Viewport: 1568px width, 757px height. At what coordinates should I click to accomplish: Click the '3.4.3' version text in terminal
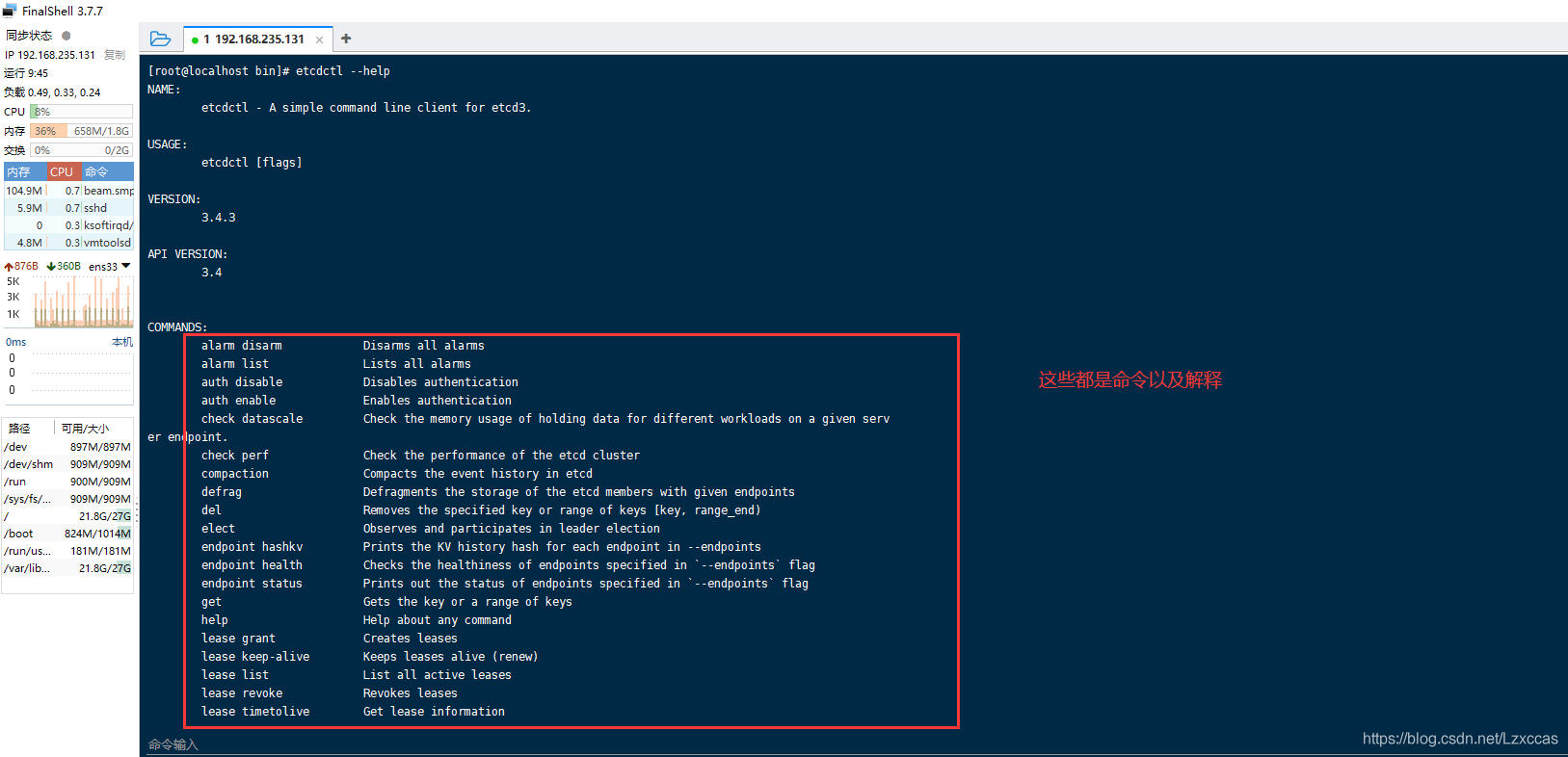[219, 218]
